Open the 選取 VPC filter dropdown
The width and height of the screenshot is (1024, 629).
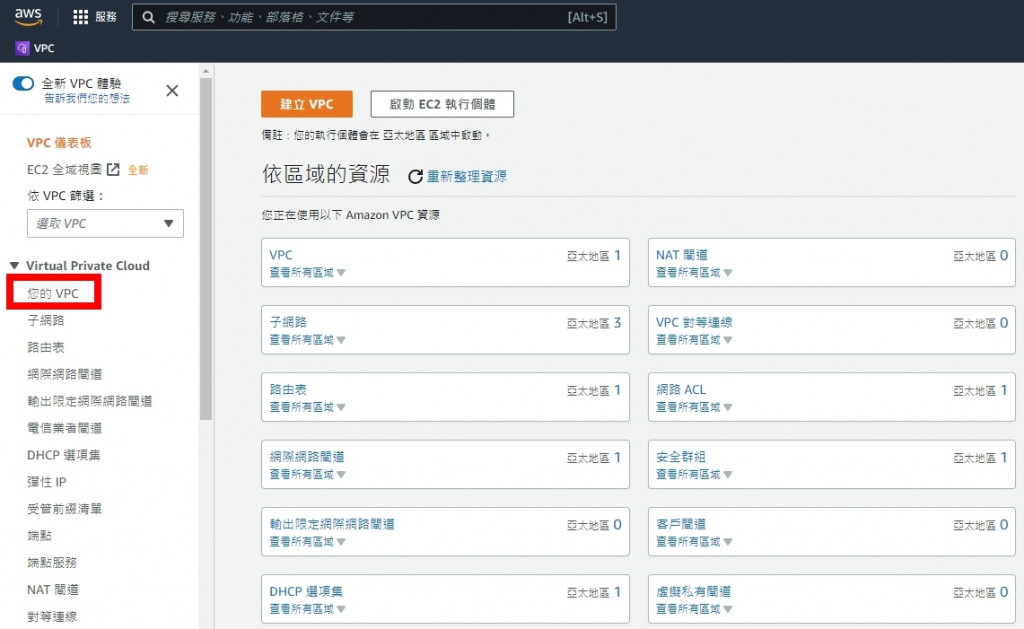105,223
